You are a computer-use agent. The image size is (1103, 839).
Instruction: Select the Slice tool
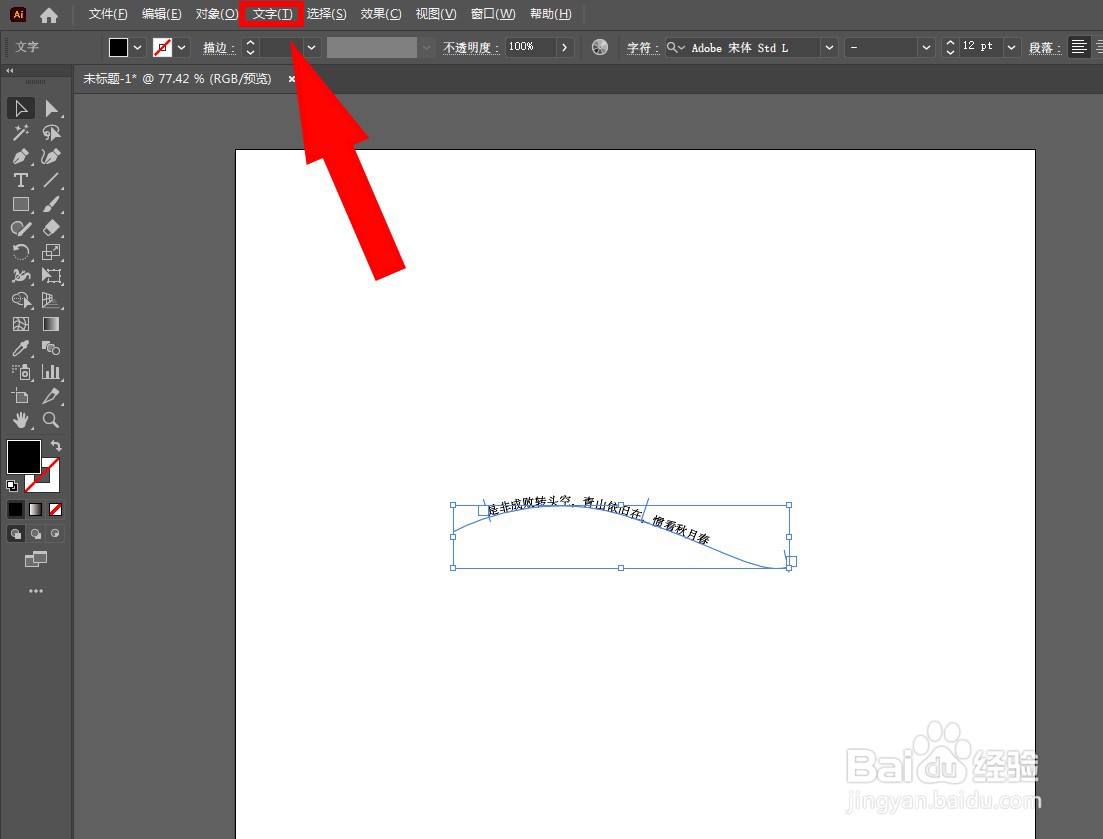coord(51,396)
